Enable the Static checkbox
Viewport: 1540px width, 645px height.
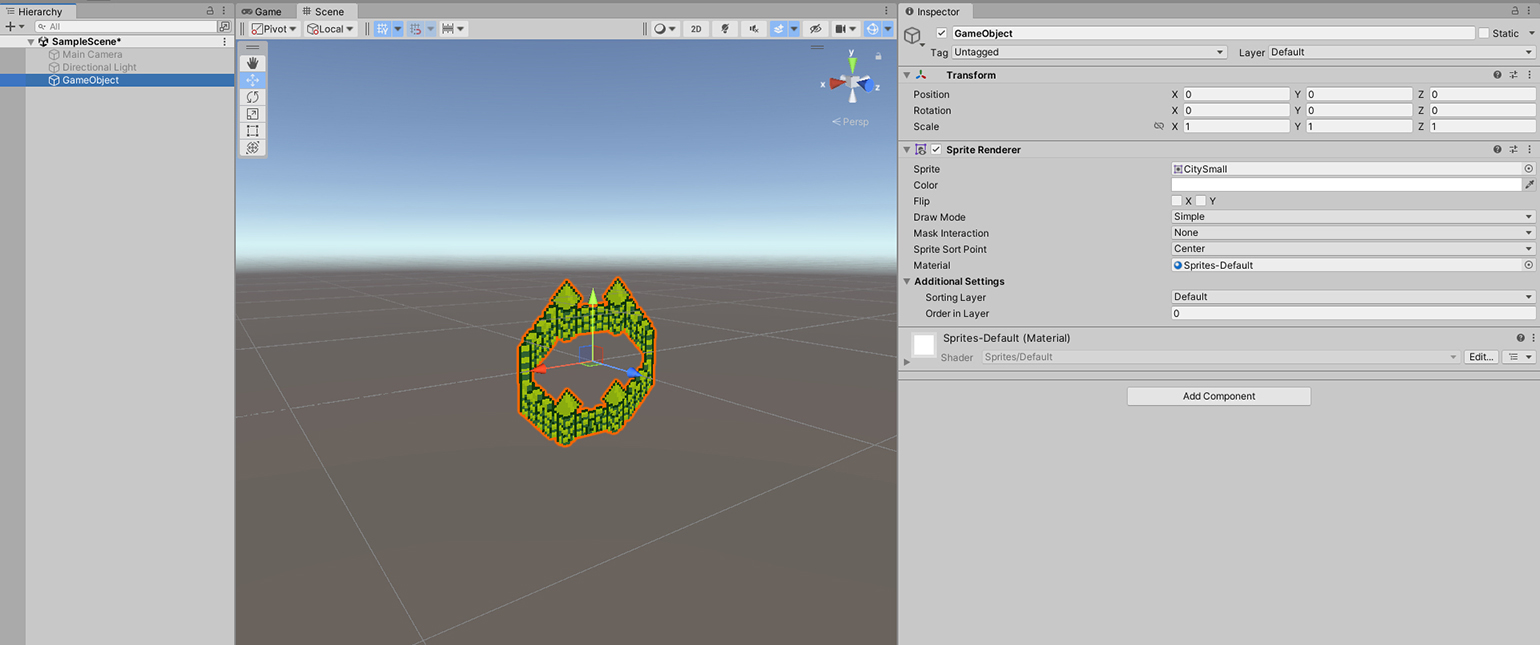[x=1483, y=33]
